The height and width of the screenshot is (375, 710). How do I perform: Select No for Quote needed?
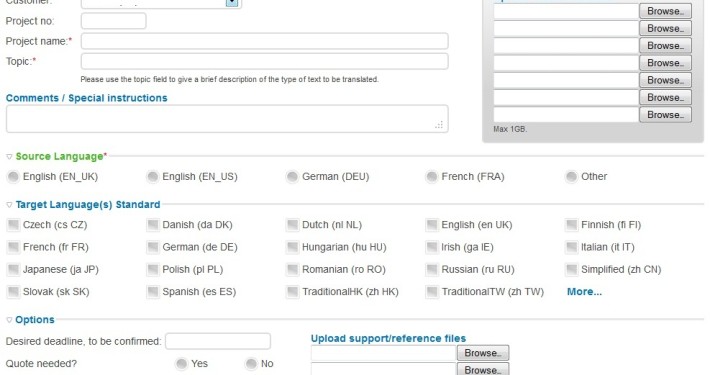251,364
